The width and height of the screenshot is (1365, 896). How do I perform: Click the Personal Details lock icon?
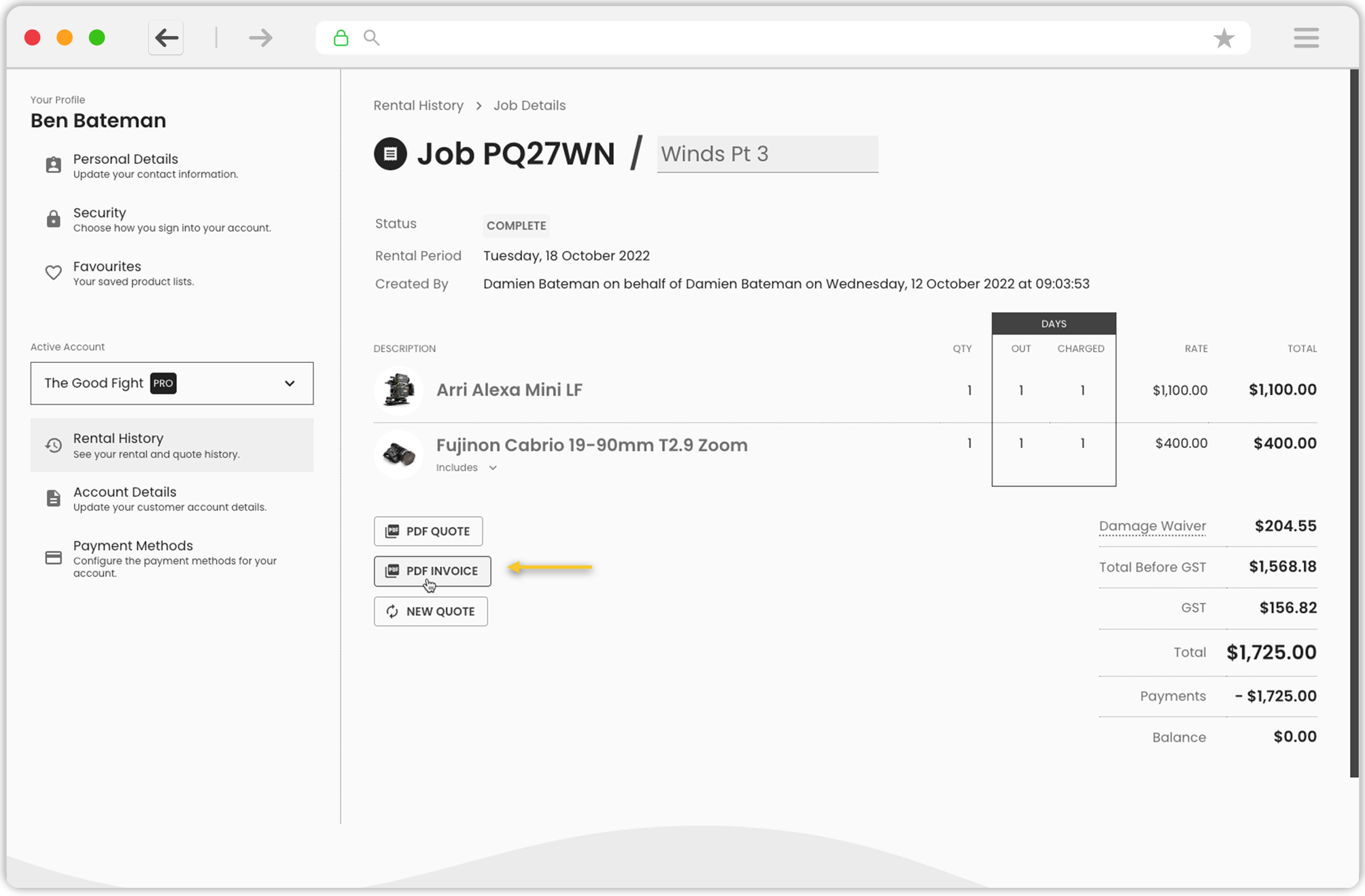[x=53, y=162]
